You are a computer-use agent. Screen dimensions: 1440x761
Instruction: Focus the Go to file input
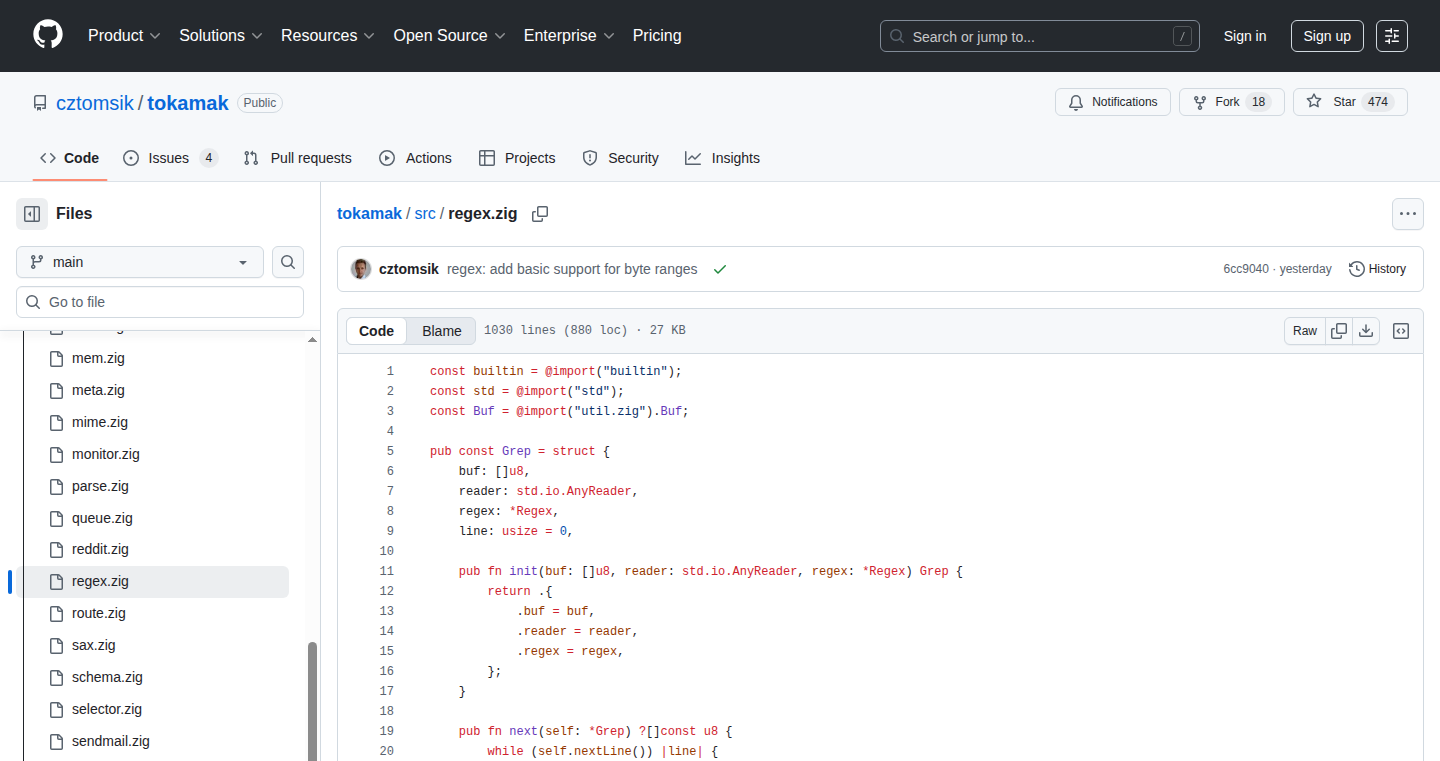[x=160, y=302]
